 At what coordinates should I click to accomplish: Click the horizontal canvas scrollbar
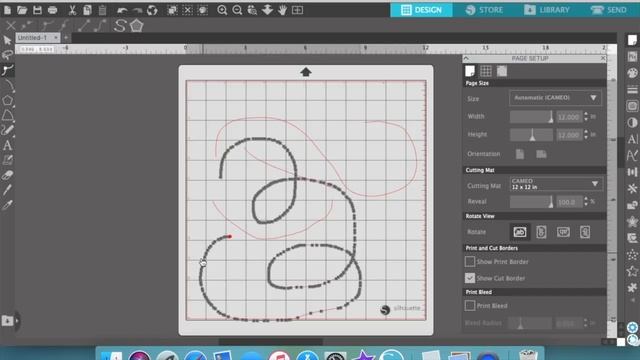pyautogui.click(x=271, y=341)
